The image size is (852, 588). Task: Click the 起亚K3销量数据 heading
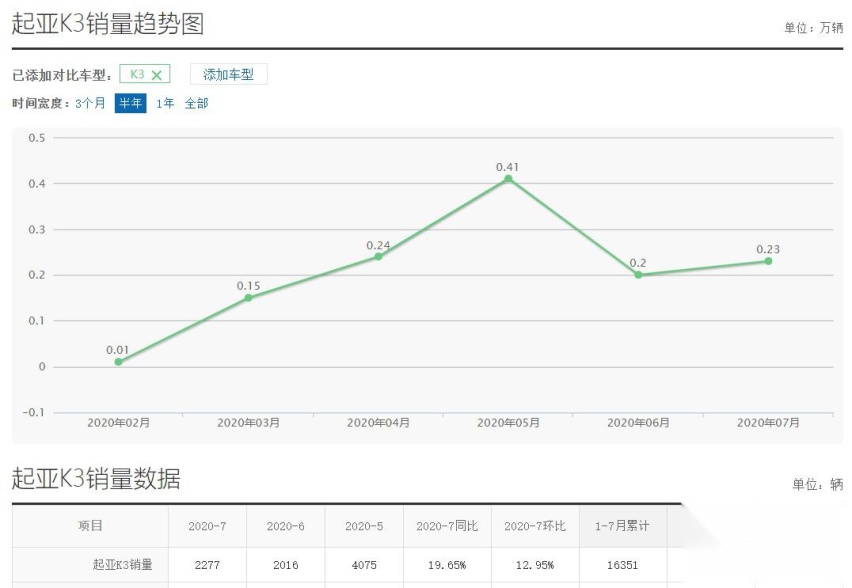(x=96, y=478)
